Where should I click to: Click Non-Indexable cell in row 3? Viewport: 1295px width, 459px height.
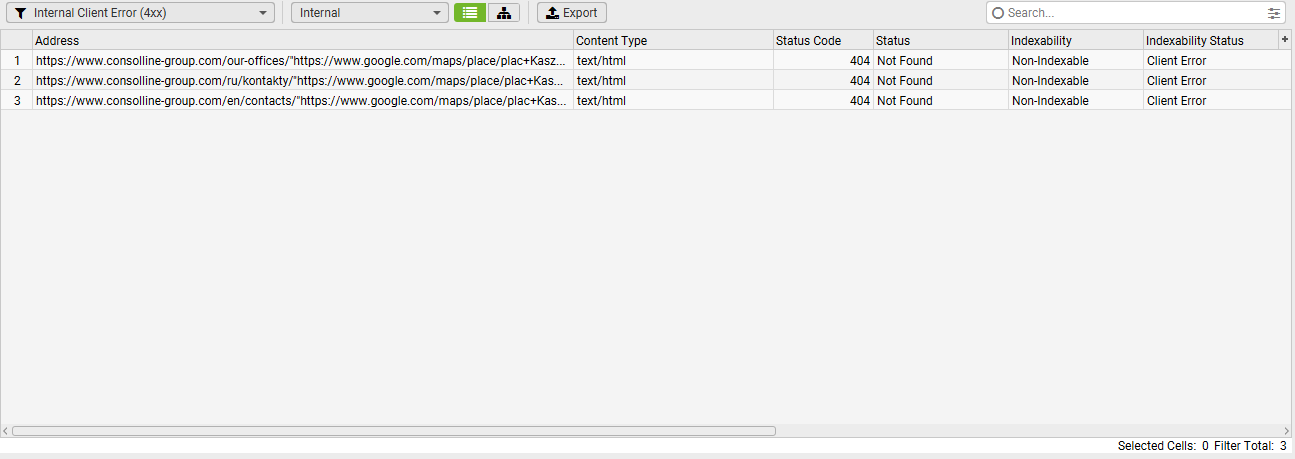(1076, 100)
